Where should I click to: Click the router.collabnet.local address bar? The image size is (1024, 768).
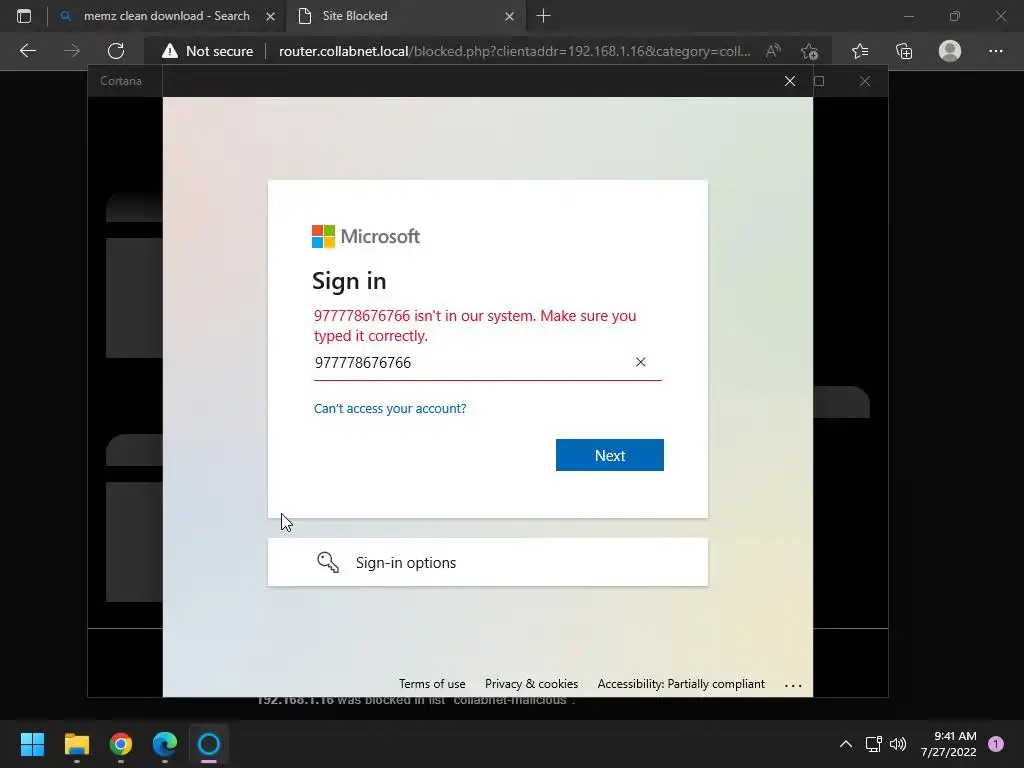coord(515,51)
